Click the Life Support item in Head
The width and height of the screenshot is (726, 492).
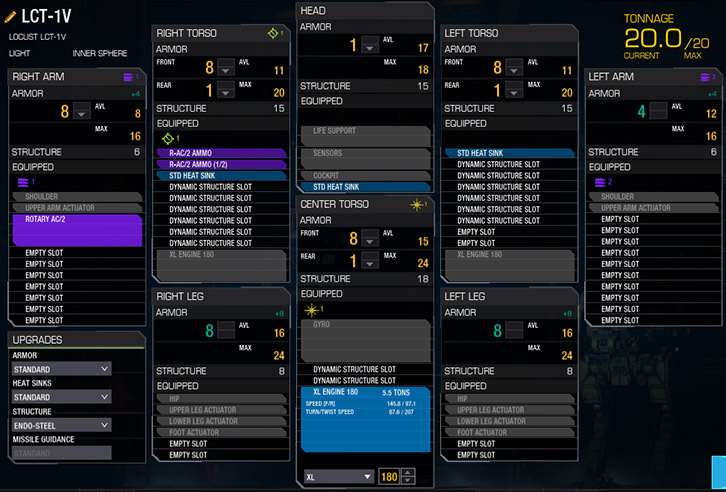(x=365, y=136)
